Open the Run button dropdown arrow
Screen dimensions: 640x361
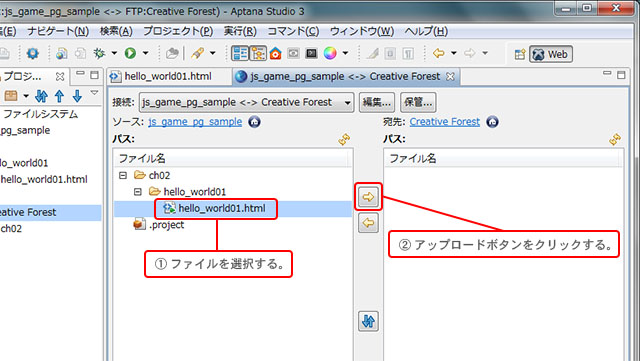click(x=145, y=53)
